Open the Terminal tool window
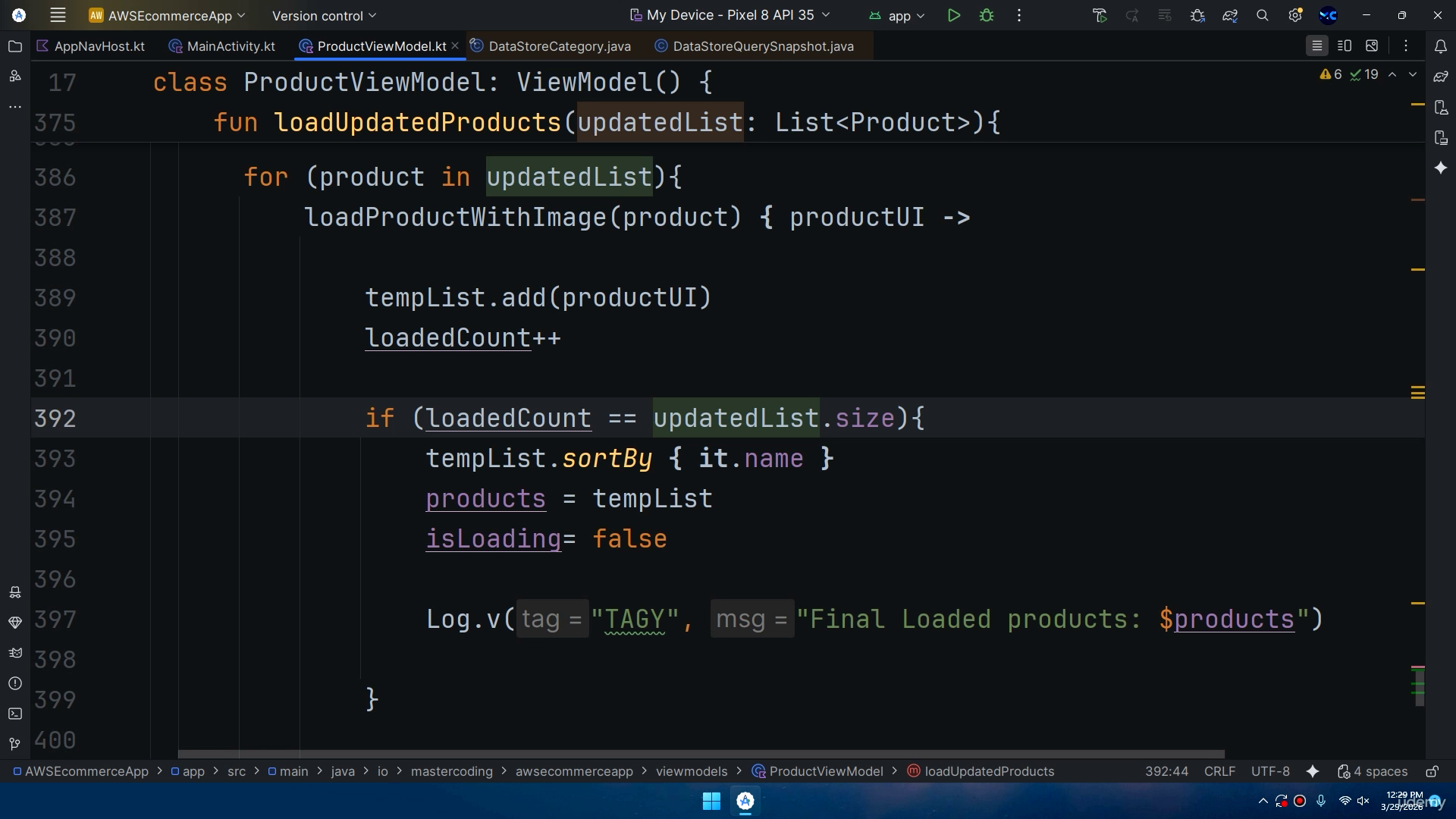1456x819 pixels. coord(15,714)
